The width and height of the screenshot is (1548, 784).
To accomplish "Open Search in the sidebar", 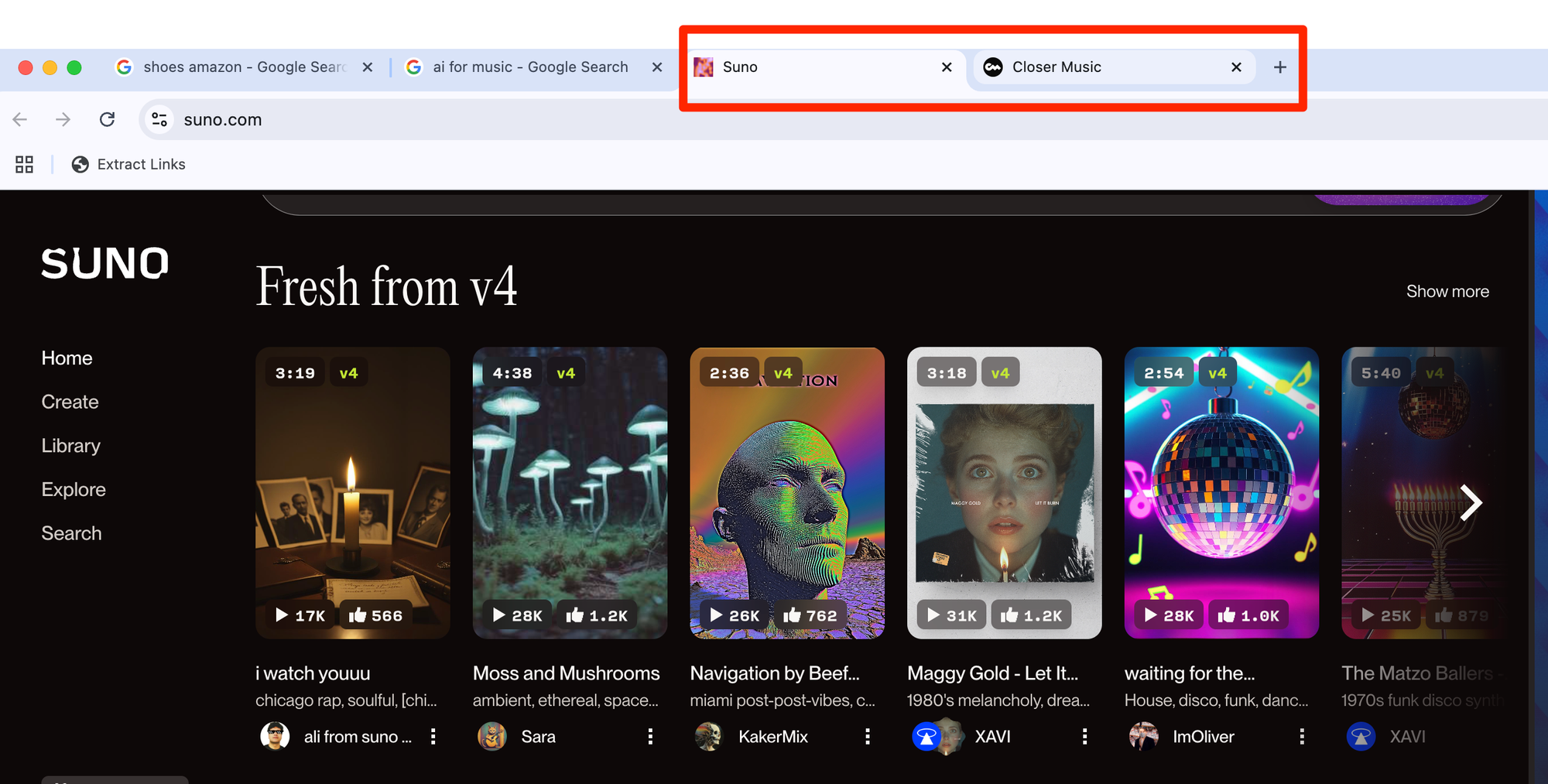I will point(72,533).
